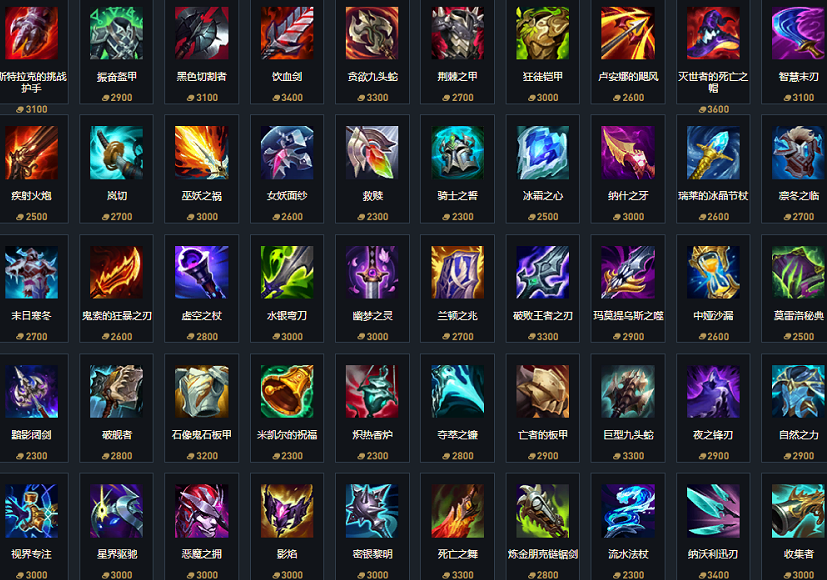This screenshot has height=580, width=827.
Task: Pick the 冰霜之心 blue heart icon
Action: 543,152
